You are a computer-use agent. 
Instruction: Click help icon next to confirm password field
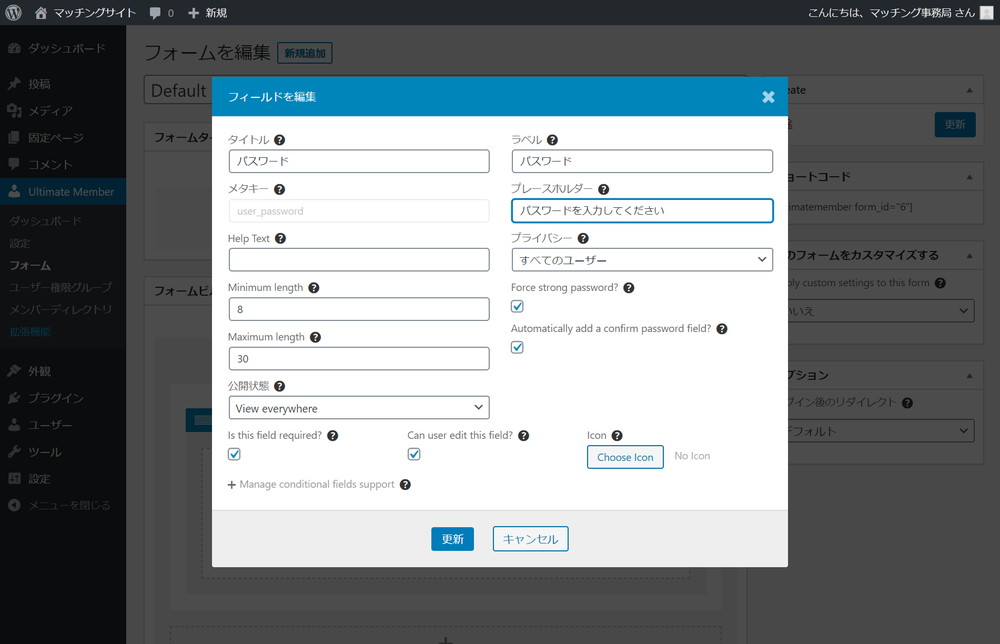[x=722, y=328]
